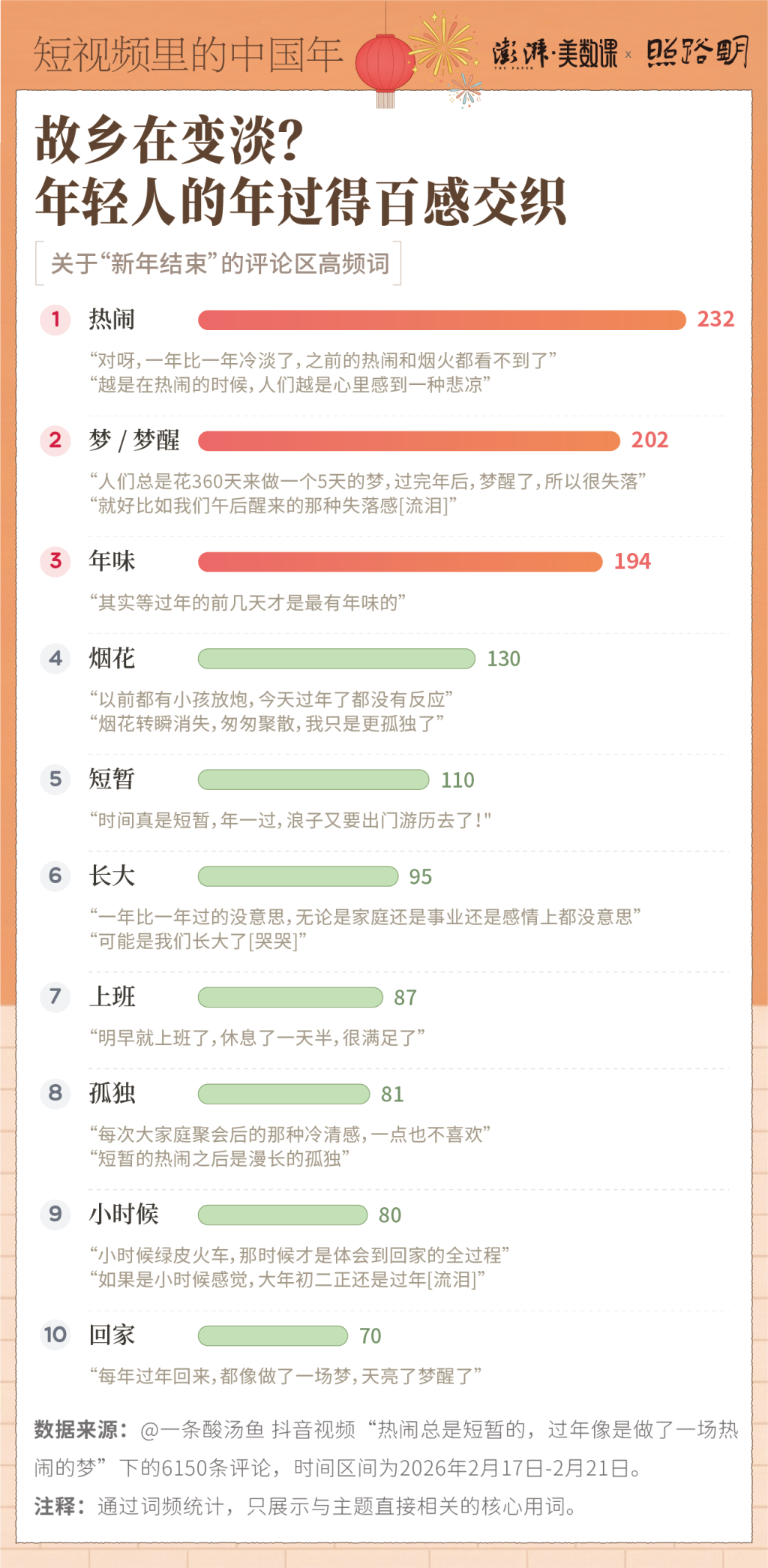
Task: Click the green 烟花 bar showing 130
Action: (337, 659)
